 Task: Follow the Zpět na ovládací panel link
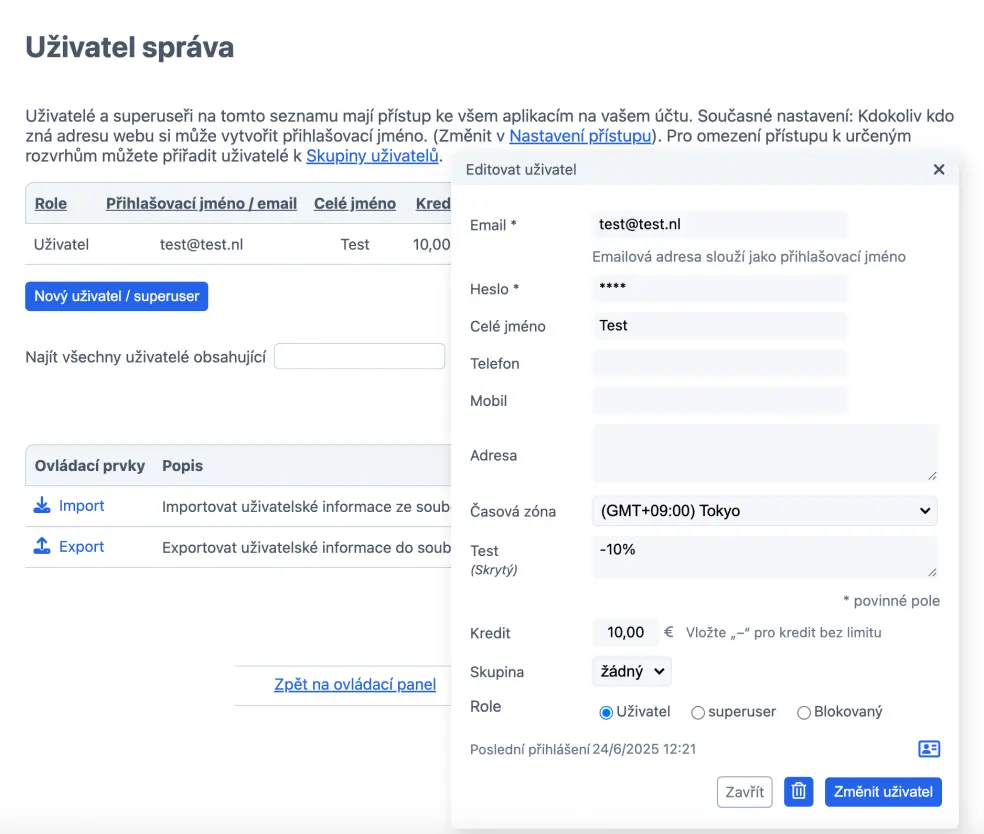pos(355,685)
